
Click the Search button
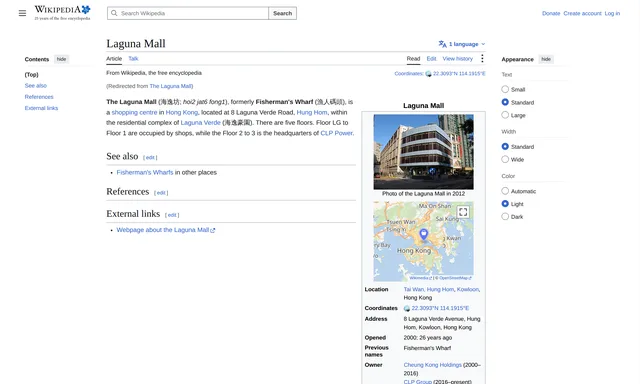(x=282, y=13)
